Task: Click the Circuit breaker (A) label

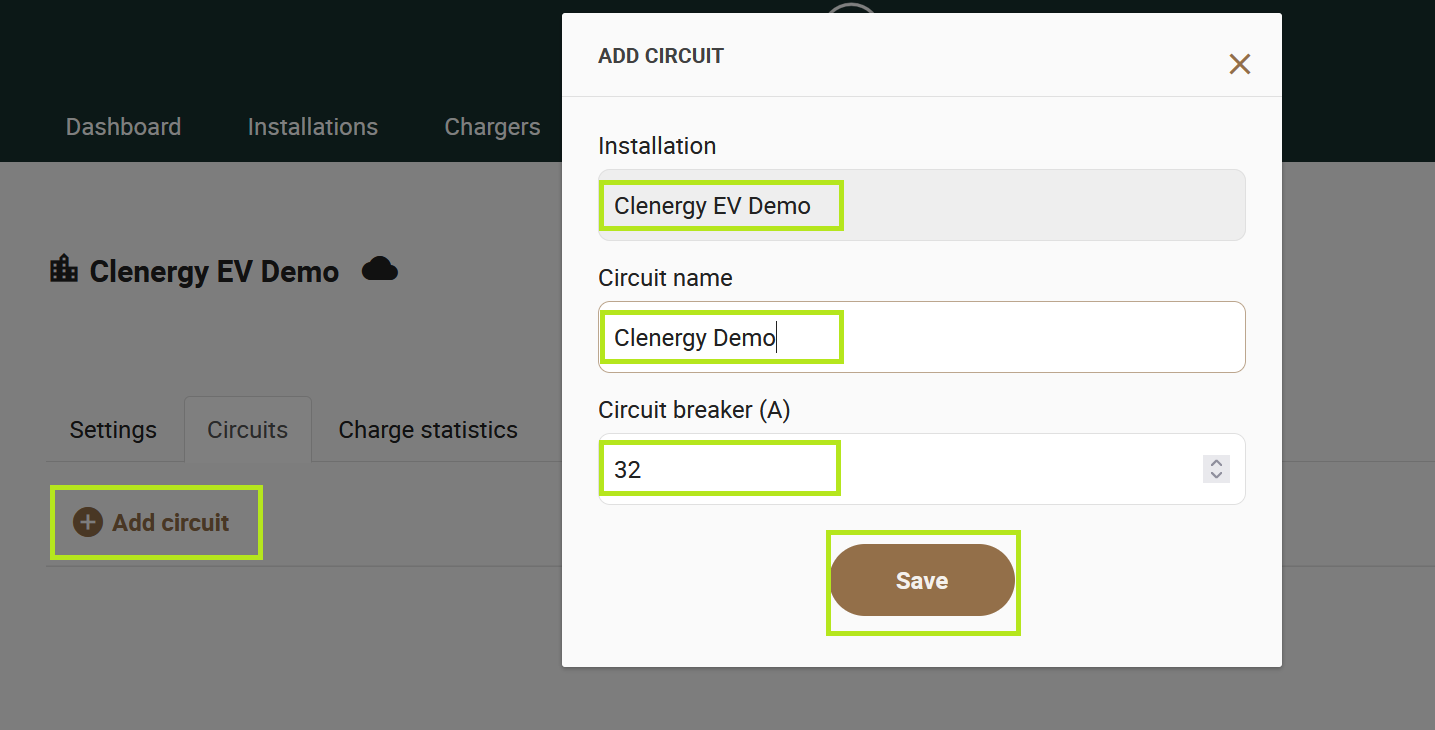Action: [694, 410]
